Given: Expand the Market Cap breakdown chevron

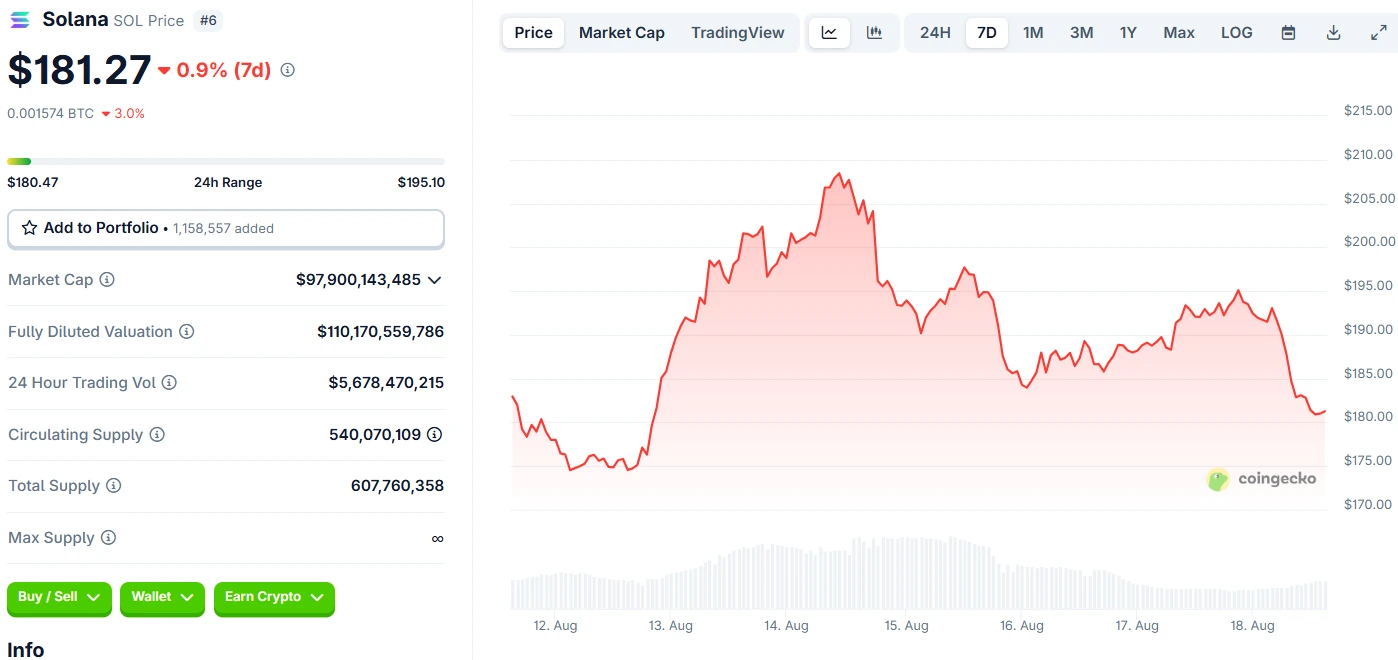Looking at the screenshot, I should pyautogui.click(x=434, y=280).
